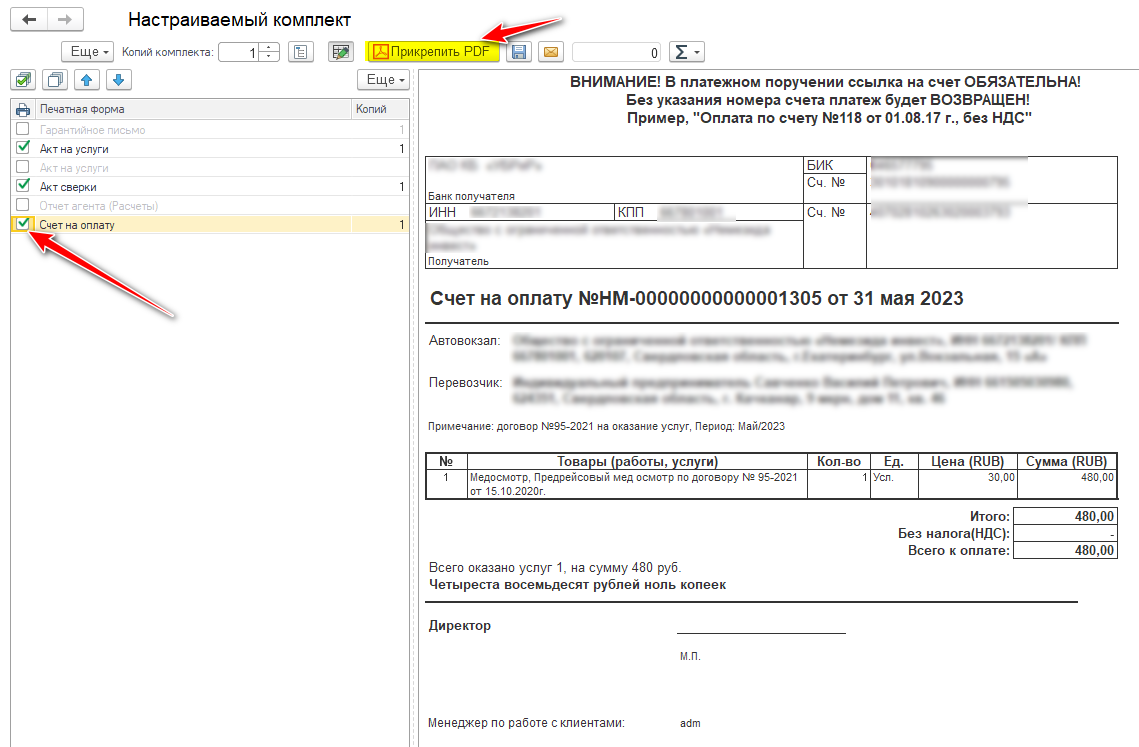
Task: Uncheck all print forms icon
Action: pyautogui.click(x=55, y=80)
